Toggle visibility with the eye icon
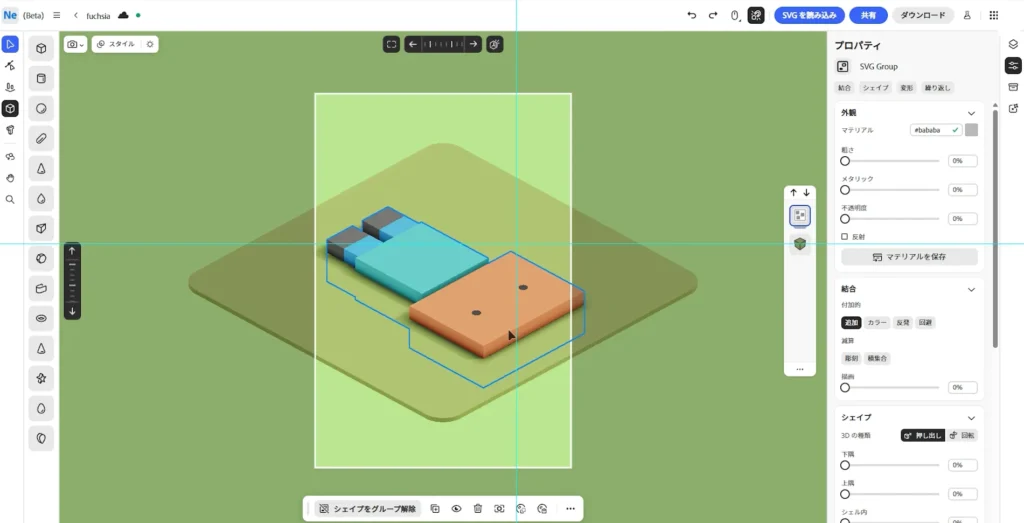Image resolution: width=1024 pixels, height=523 pixels. (456, 509)
